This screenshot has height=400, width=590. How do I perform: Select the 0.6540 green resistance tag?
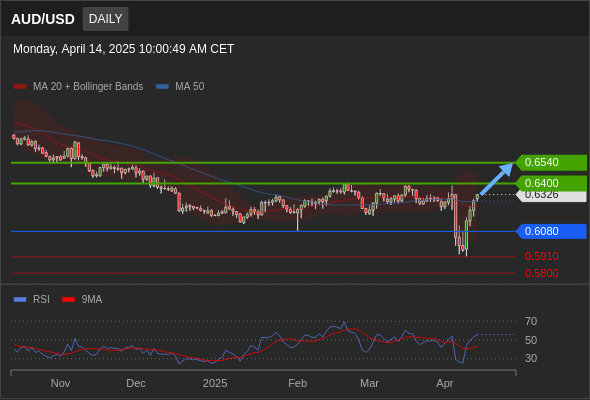click(x=551, y=163)
